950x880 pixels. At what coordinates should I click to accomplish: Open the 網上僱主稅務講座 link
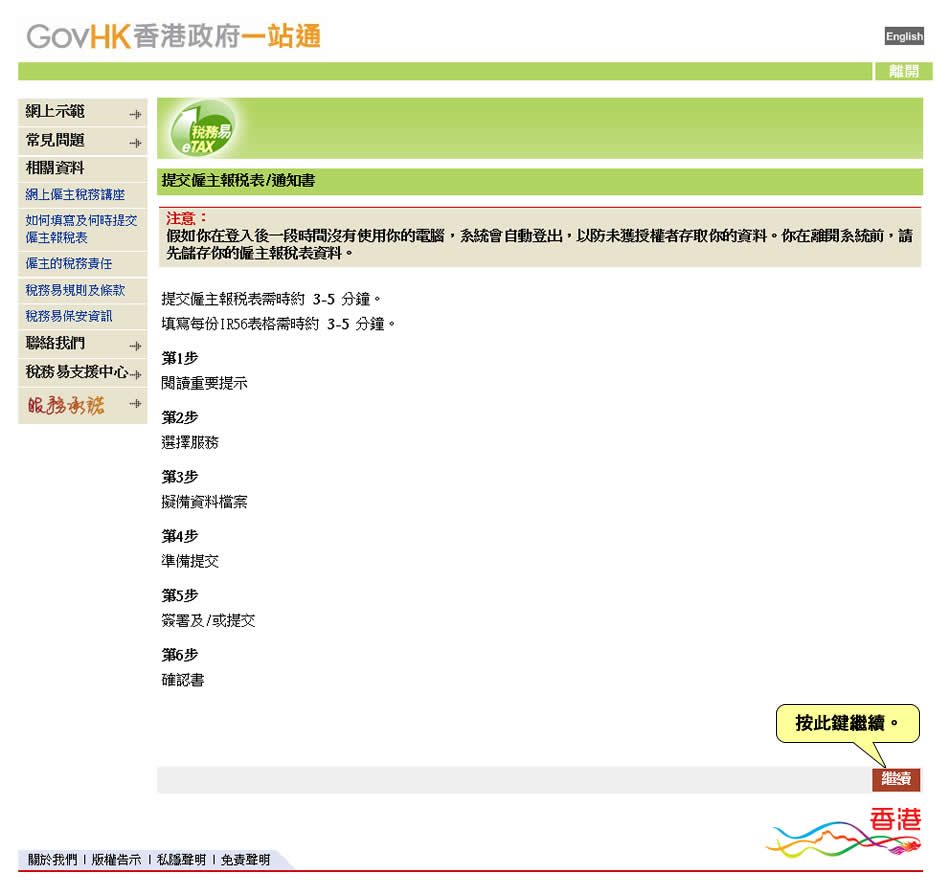[x=75, y=195]
